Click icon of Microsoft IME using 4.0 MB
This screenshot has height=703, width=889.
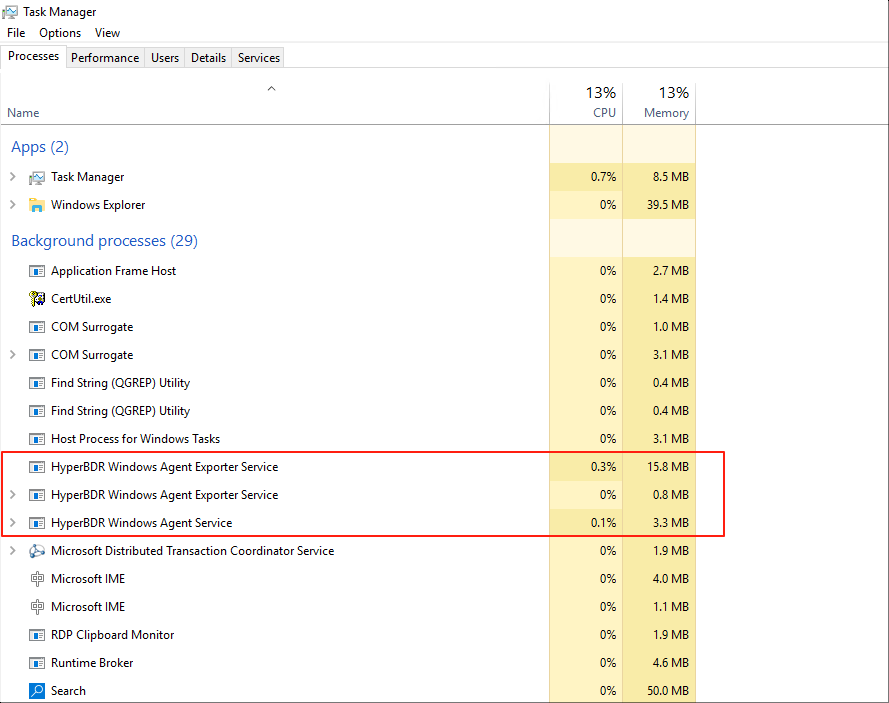(x=37, y=579)
